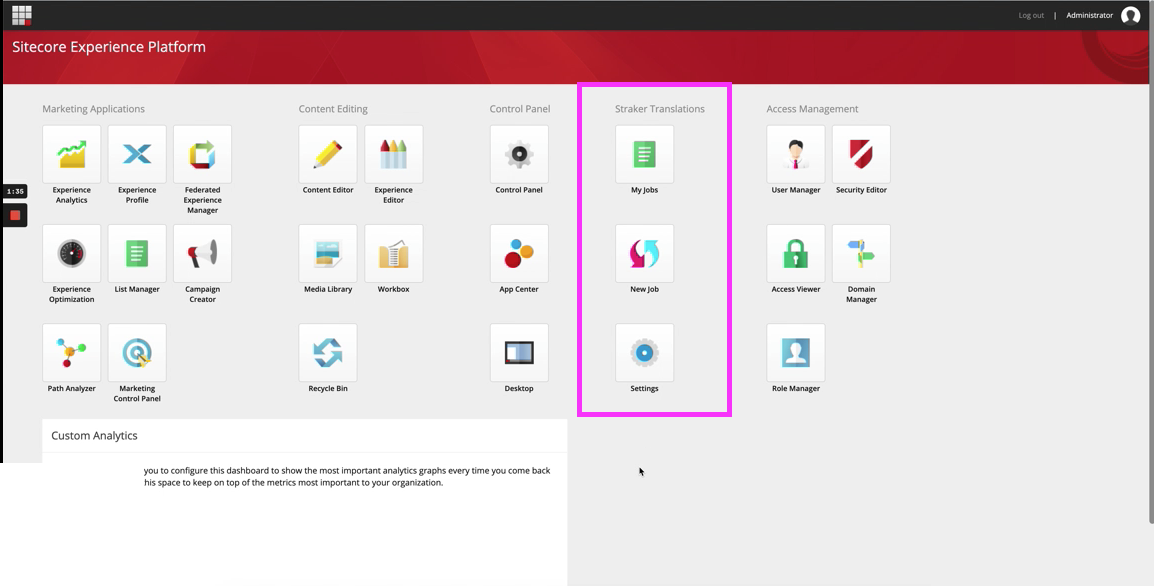Click the Straker Translations heading

point(660,109)
